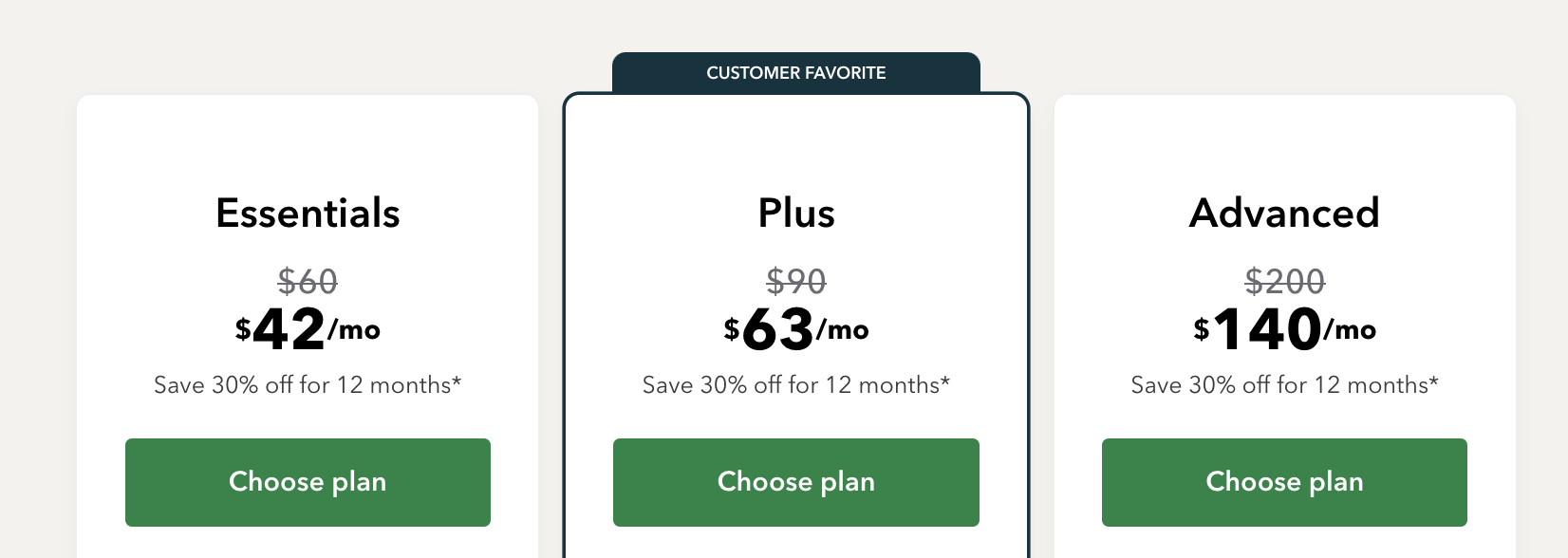Click the savings text under Essentials price

click(302, 384)
